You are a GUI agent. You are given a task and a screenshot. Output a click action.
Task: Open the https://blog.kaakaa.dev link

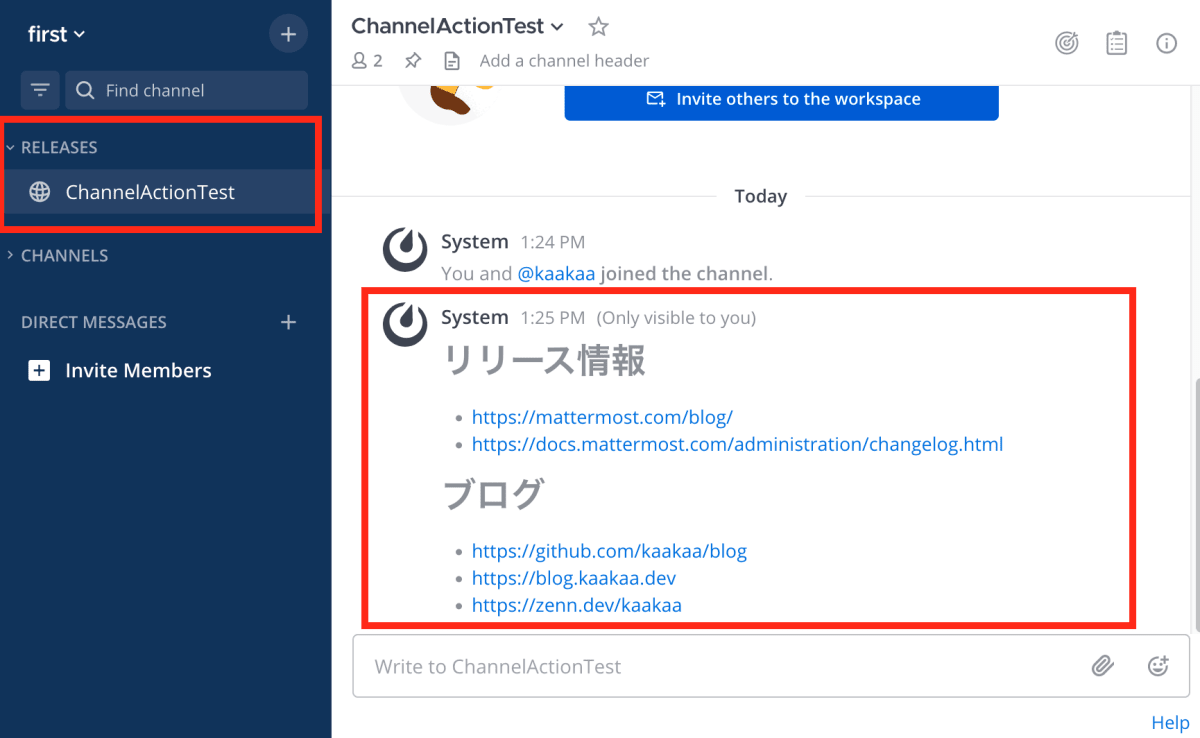pos(574,578)
